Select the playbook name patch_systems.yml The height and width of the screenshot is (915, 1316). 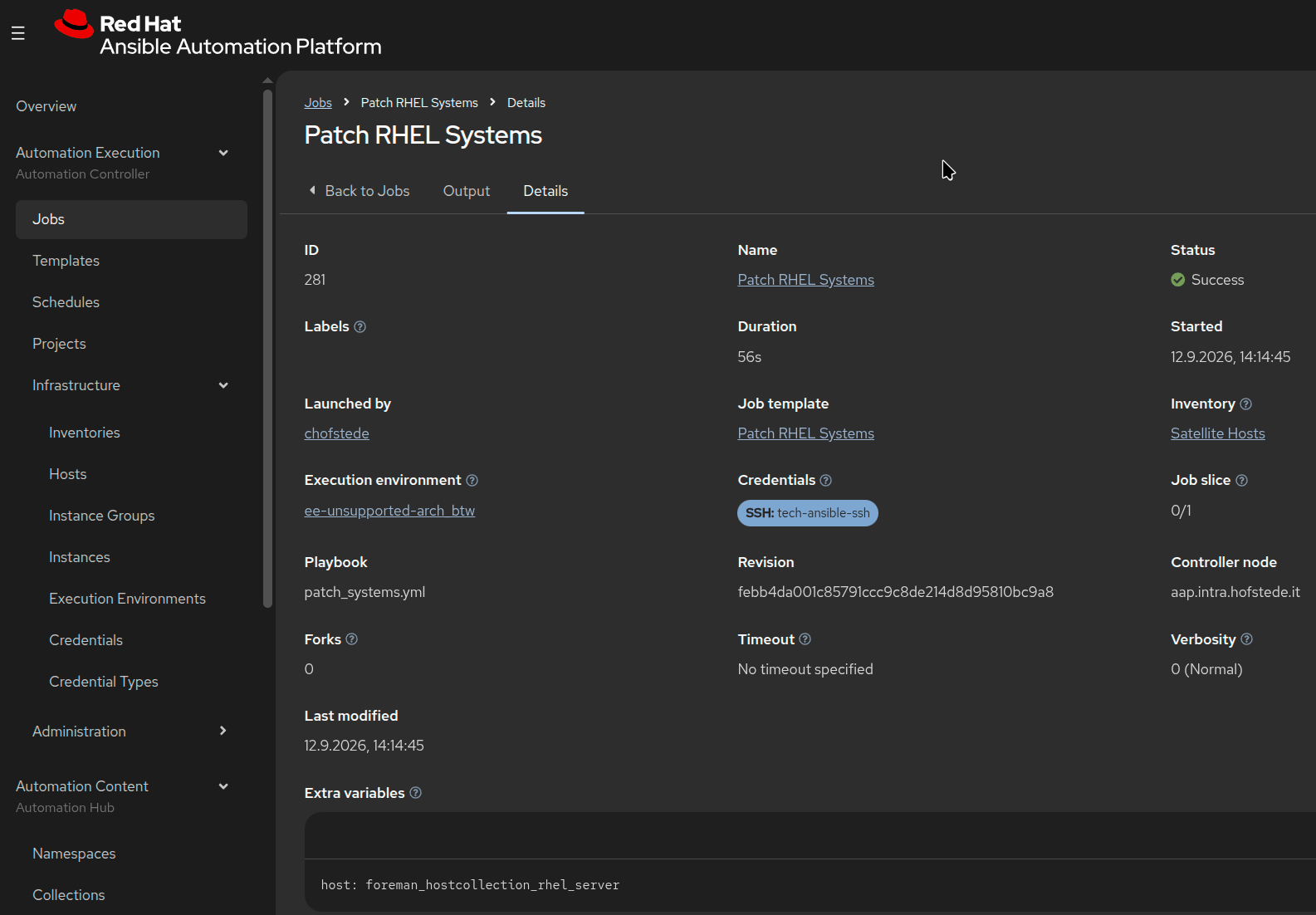click(x=364, y=592)
